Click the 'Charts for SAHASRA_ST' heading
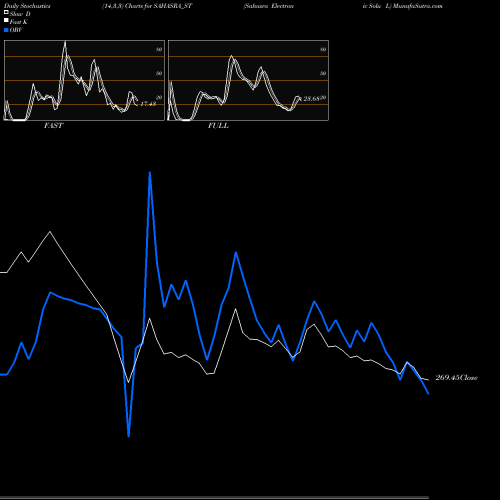This screenshot has width=500, height=500. [159, 6]
